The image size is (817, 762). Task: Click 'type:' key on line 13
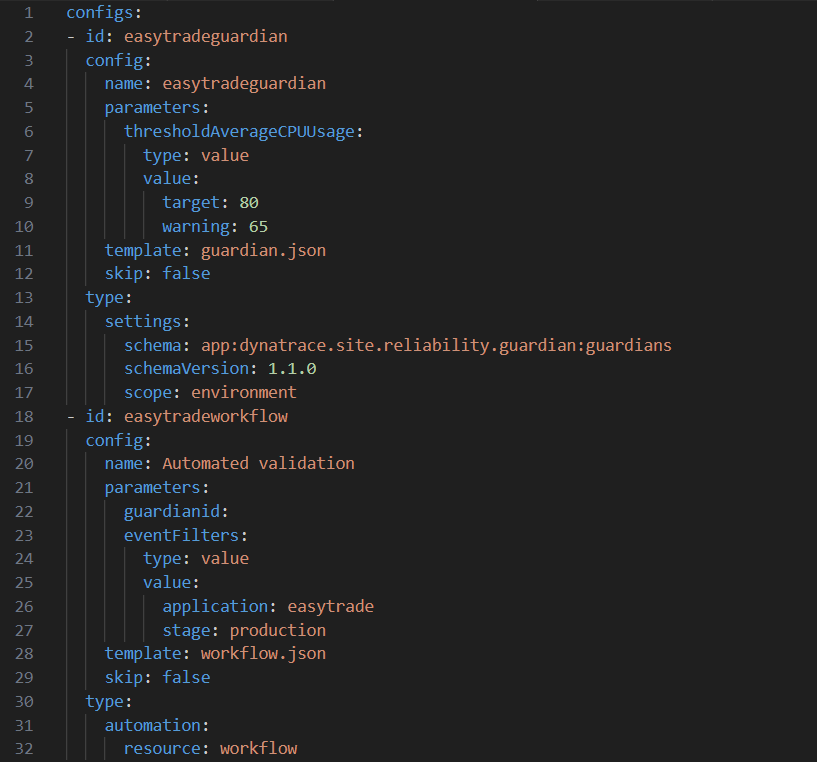[x=108, y=298]
